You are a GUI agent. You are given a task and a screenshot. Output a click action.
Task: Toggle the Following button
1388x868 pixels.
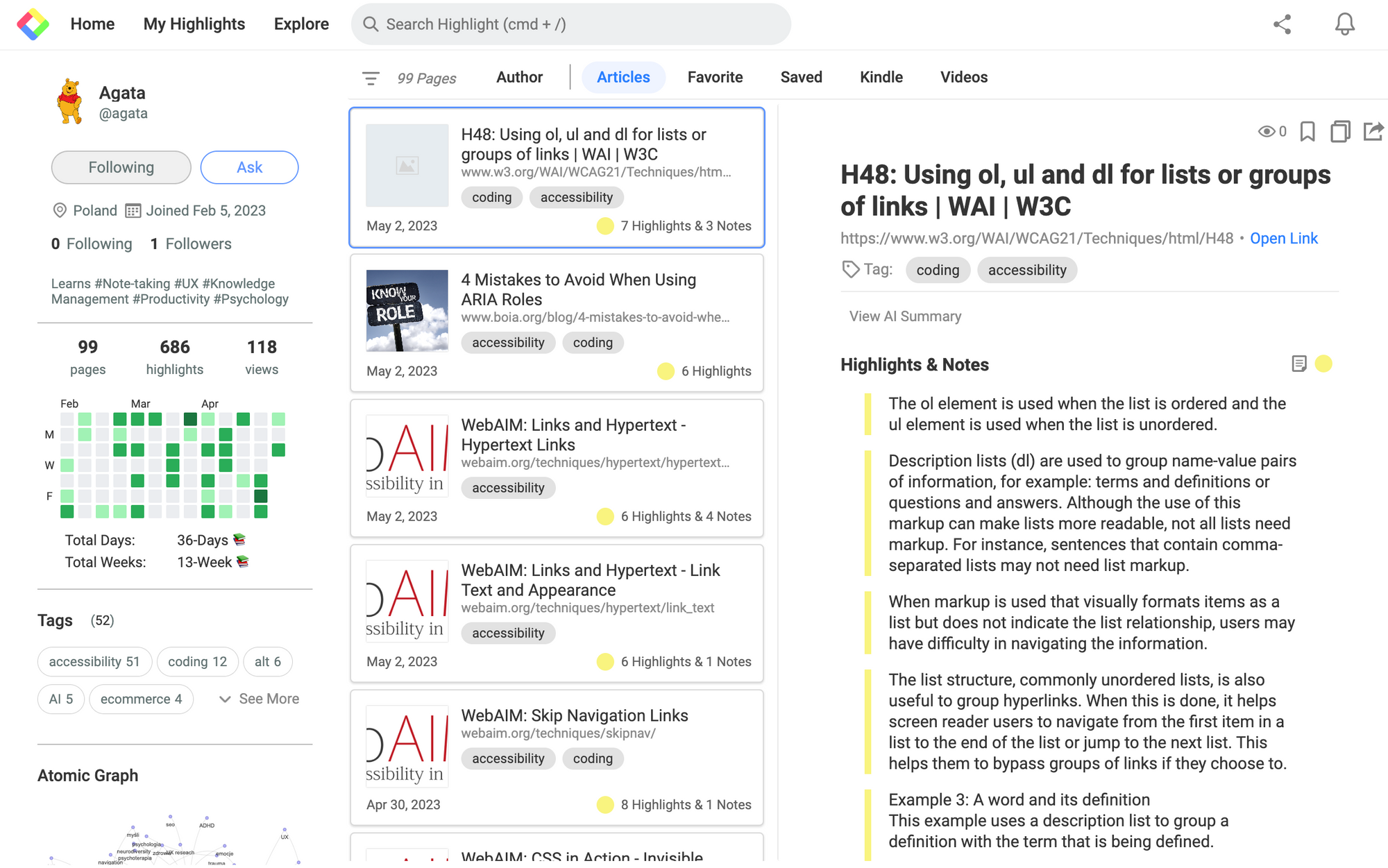click(121, 167)
